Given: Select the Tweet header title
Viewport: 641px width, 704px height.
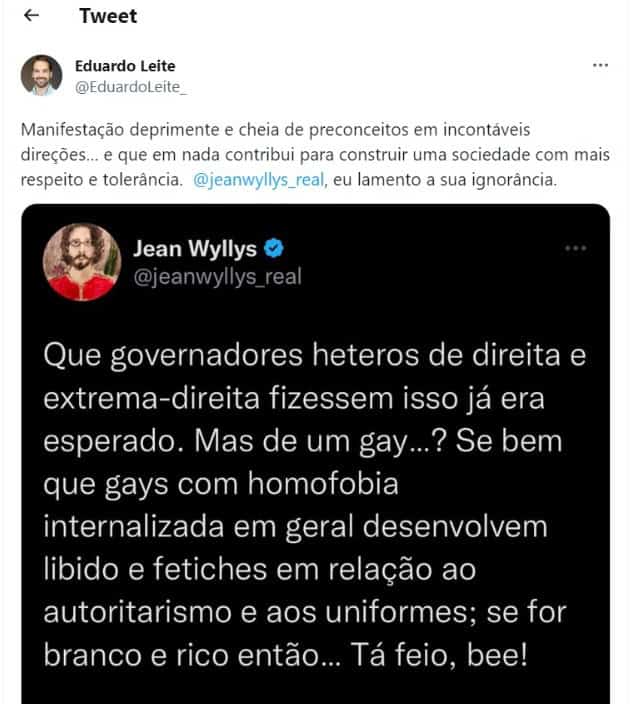Looking at the screenshot, I should 108,16.
